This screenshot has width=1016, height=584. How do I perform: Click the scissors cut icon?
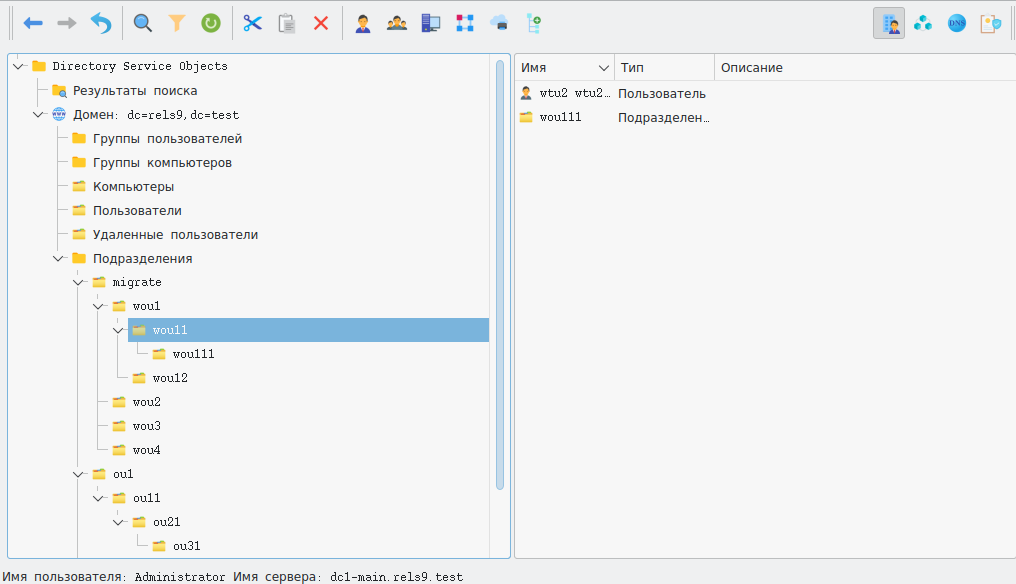tap(252, 23)
